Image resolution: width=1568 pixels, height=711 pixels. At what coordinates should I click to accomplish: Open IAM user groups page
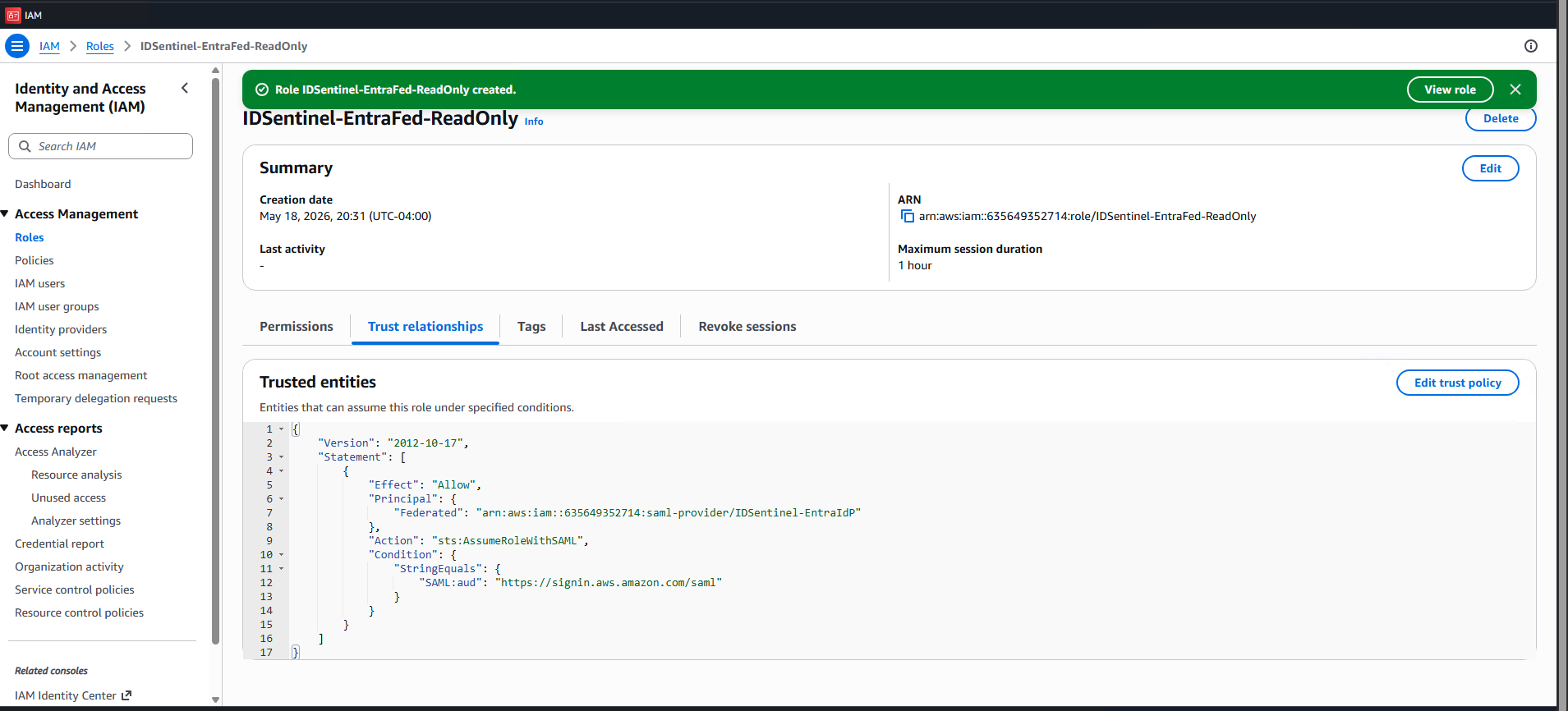(x=57, y=306)
